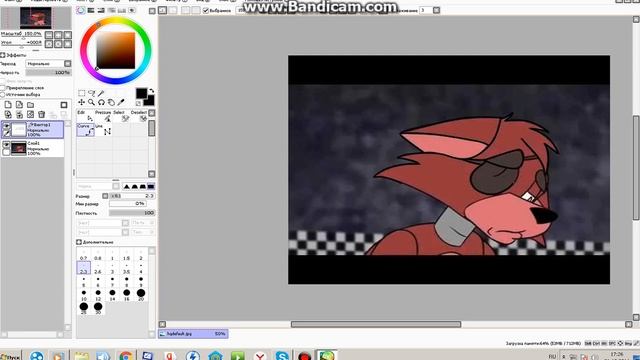Open brush size multiplier x0.1 selector
Screen dimensions: 640x360
[105, 196]
